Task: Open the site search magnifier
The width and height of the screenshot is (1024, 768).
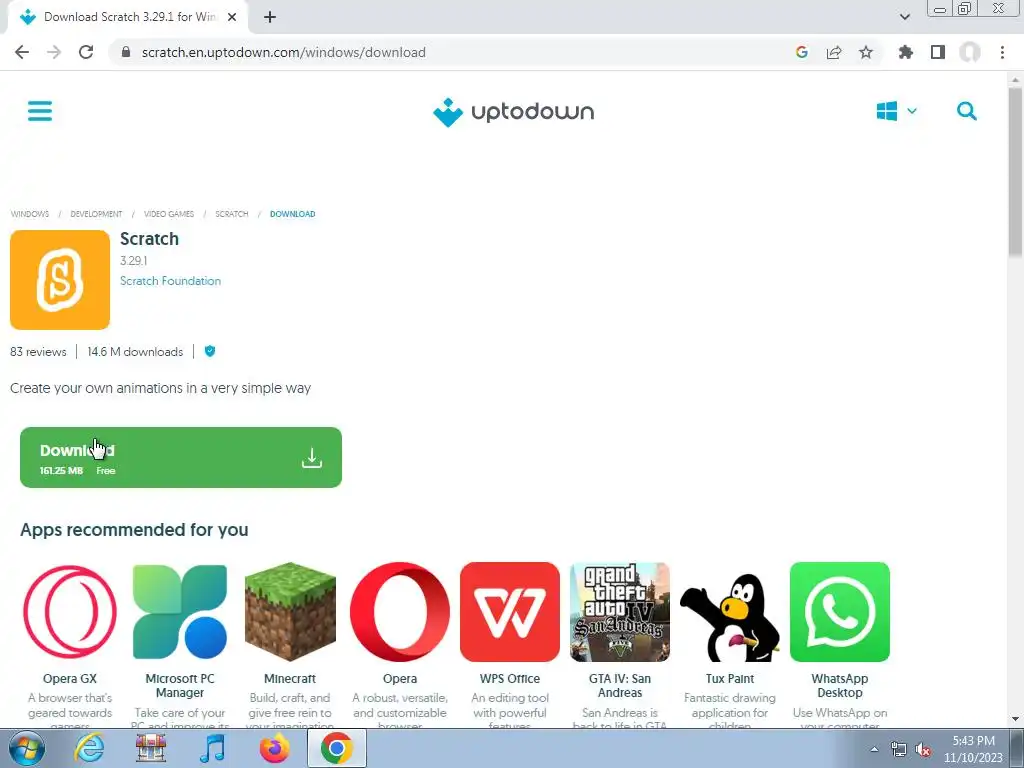Action: pyautogui.click(x=967, y=111)
